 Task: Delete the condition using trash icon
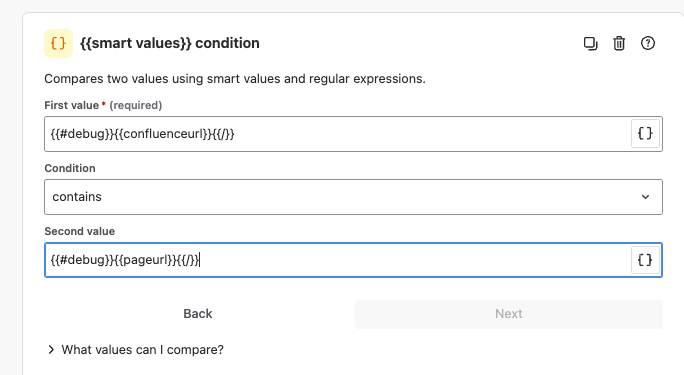tap(619, 43)
